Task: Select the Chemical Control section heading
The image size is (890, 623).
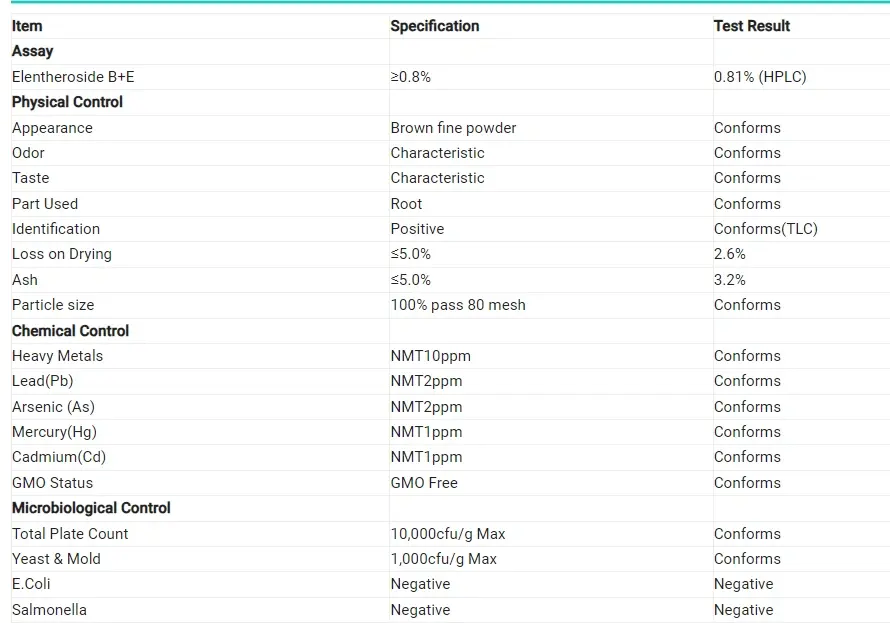Action: [x=70, y=331]
